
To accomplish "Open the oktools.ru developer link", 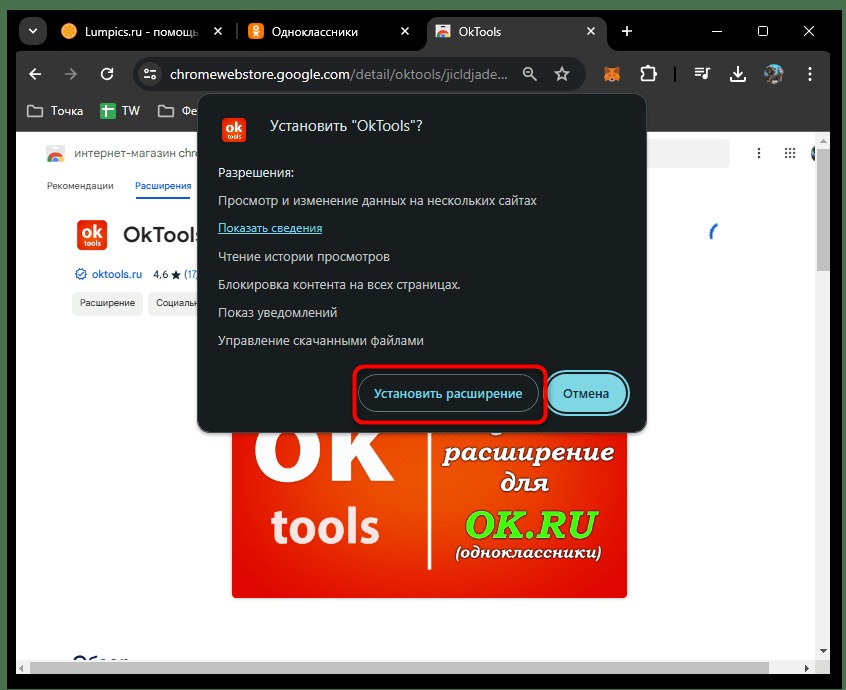I will (117, 274).
